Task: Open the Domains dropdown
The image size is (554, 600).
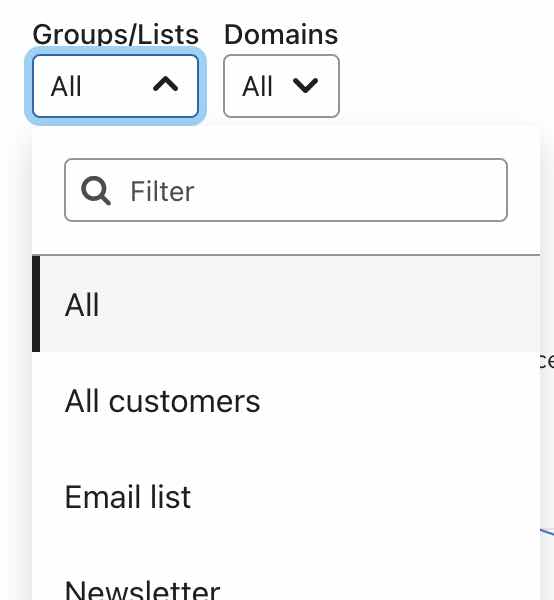Action: pyautogui.click(x=281, y=86)
